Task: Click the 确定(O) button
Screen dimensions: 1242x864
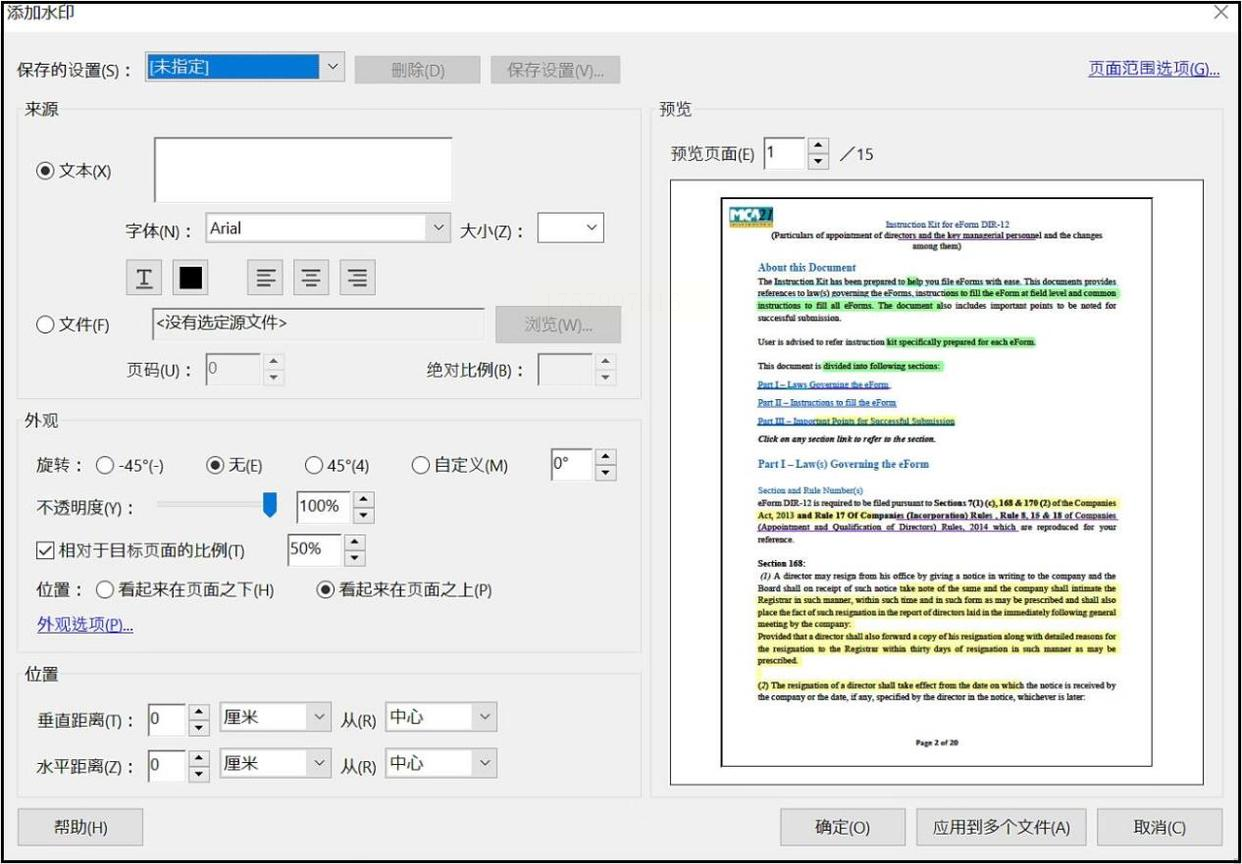Action: coord(842,827)
